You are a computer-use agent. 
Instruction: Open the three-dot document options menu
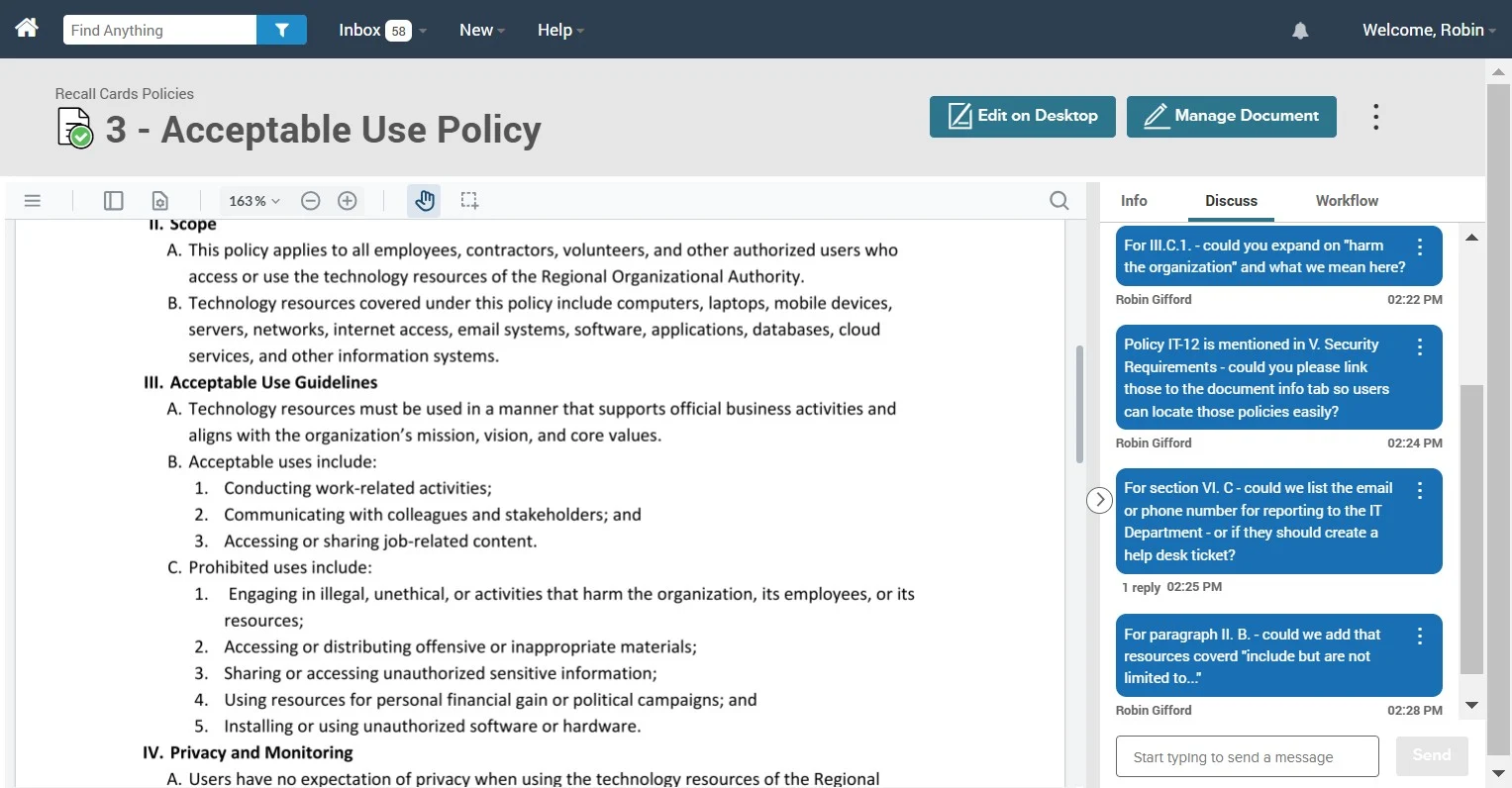[1375, 117]
